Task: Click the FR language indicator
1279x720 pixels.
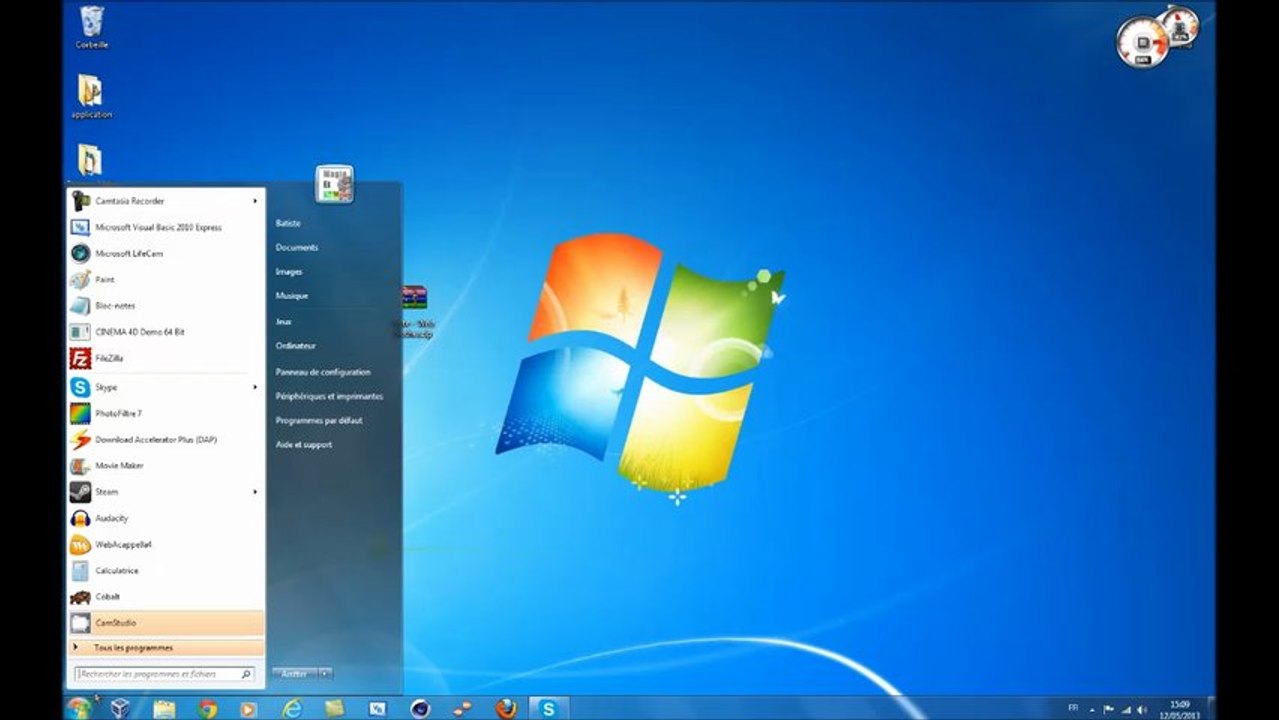Action: [1073, 708]
